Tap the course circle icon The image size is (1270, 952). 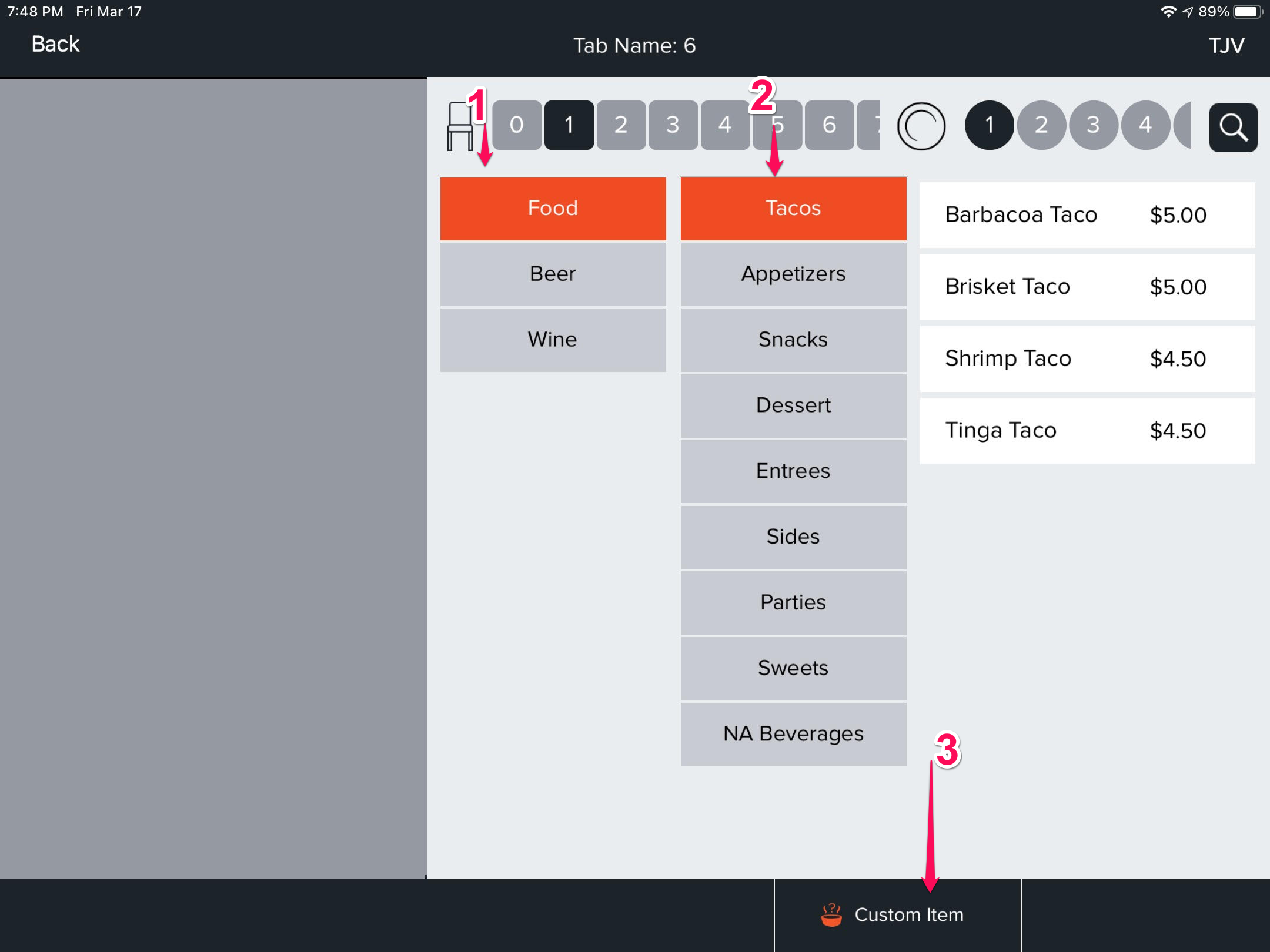(x=921, y=126)
